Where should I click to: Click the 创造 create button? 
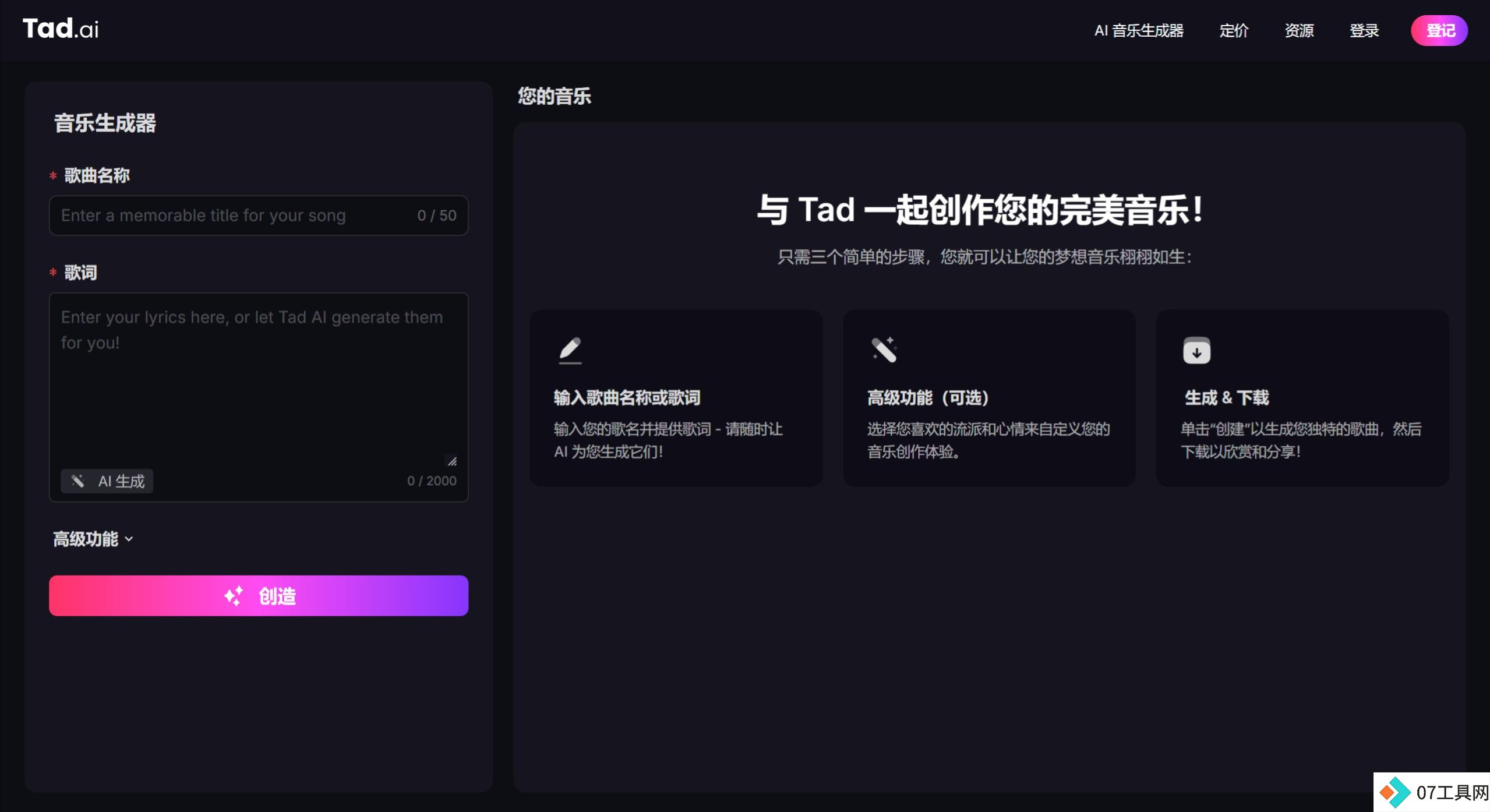pos(259,596)
